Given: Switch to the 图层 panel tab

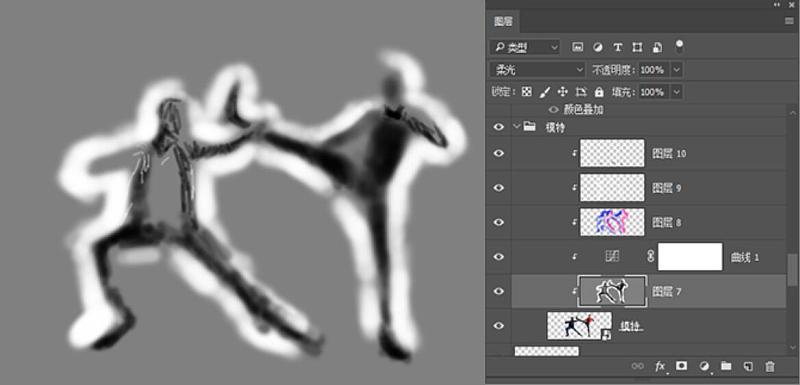Looking at the screenshot, I should click(504, 21).
